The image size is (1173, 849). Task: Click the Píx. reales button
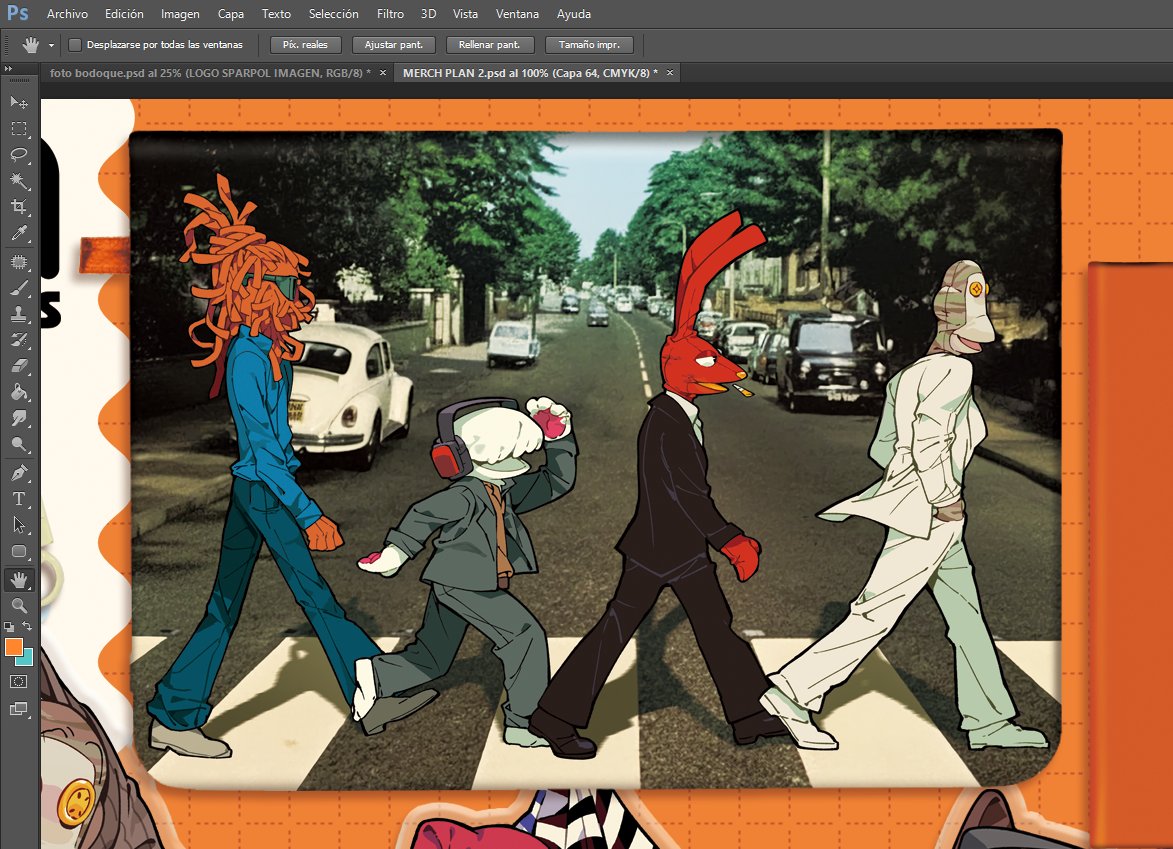pos(305,45)
